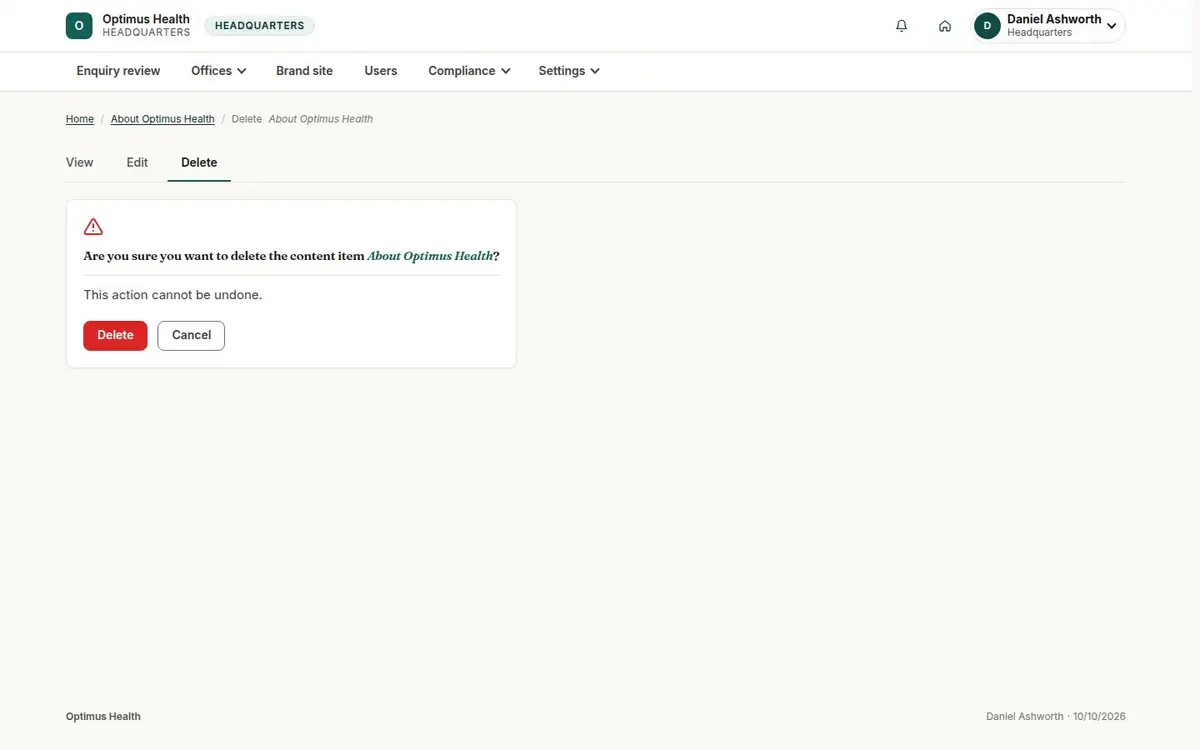The width and height of the screenshot is (1200, 750).
Task: Expand the Offices dropdown menu
Action: [x=219, y=71]
